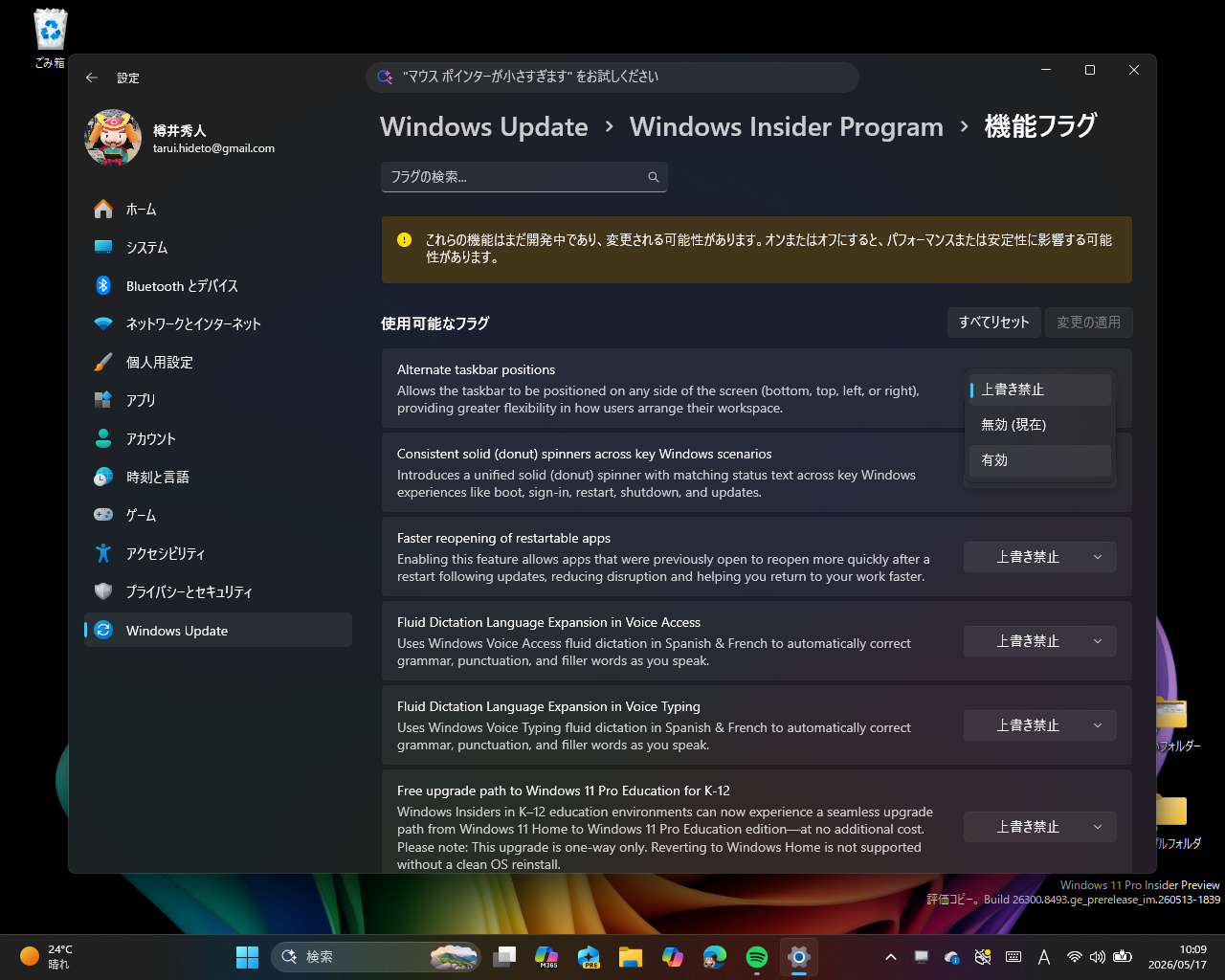
Task: Go to Windows Insider Program breadcrumb
Action: 787,126
